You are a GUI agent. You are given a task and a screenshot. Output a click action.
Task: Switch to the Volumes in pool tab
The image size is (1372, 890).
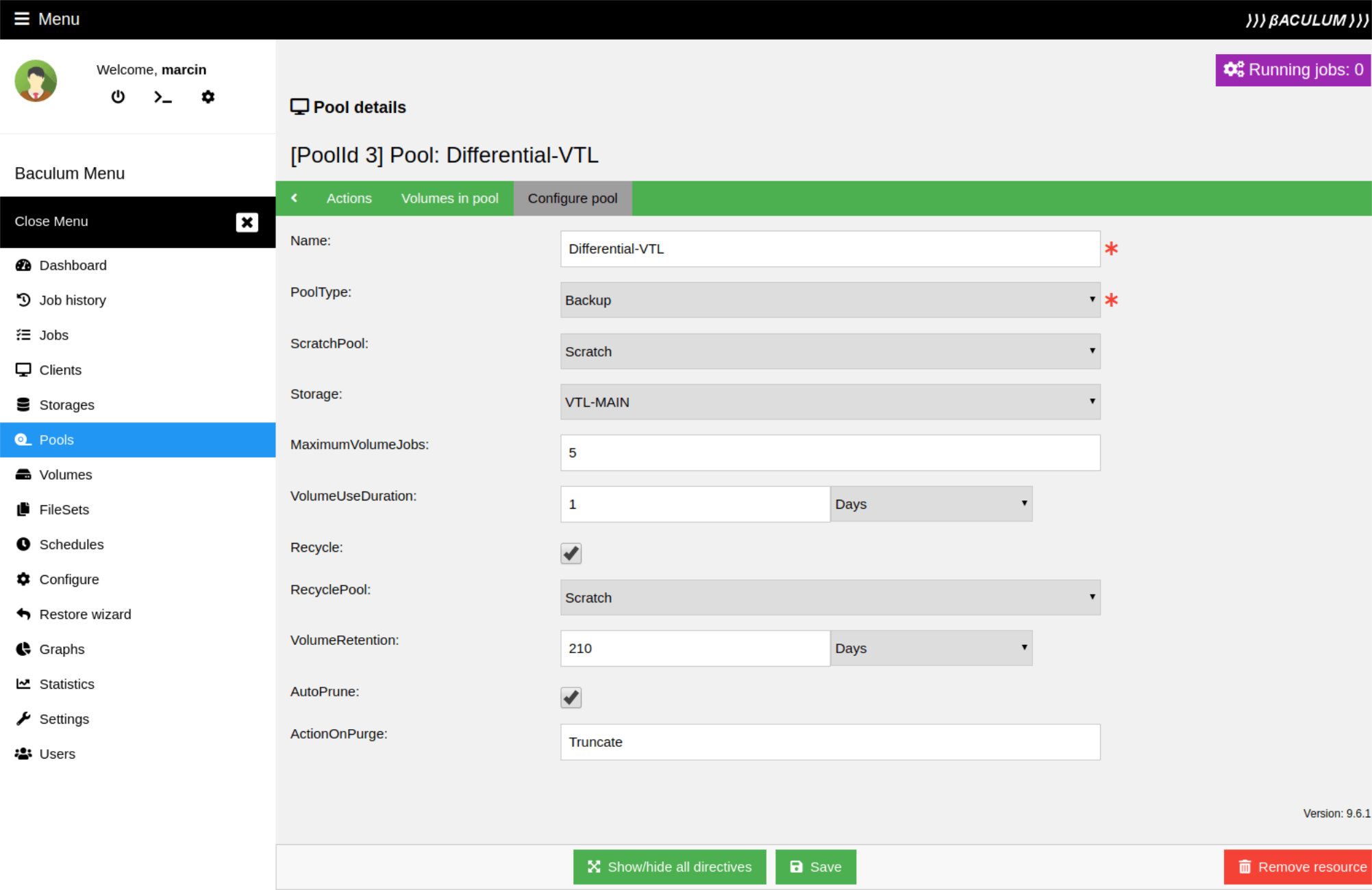pos(449,199)
